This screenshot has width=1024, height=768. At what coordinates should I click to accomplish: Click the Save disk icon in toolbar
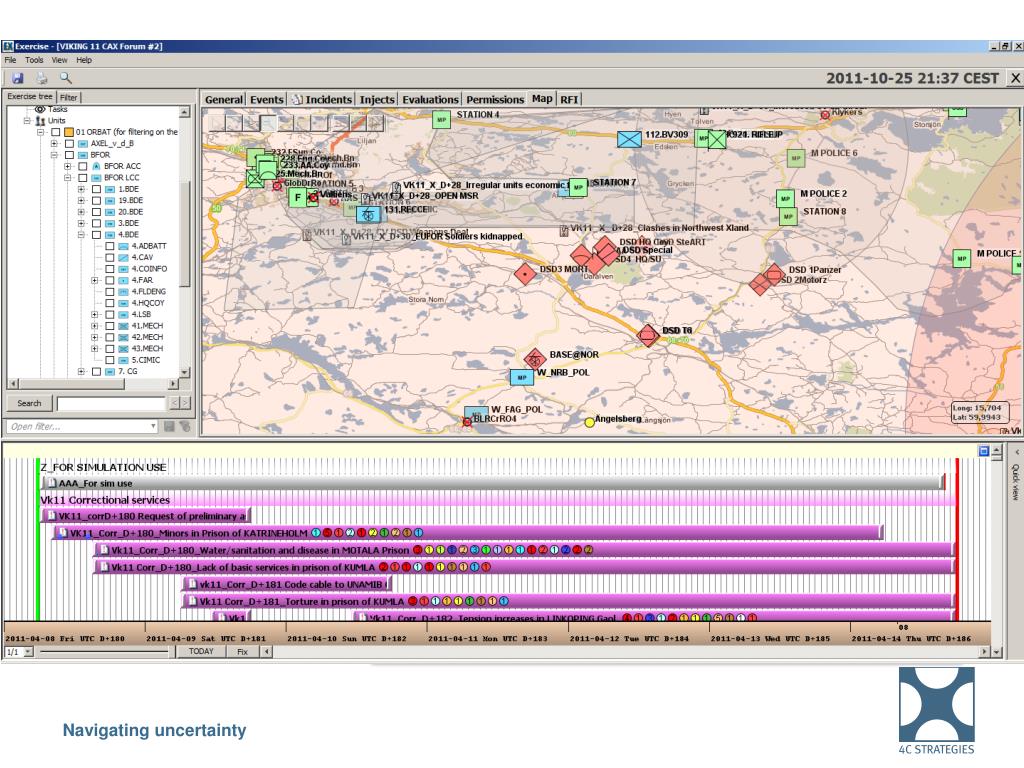(18, 78)
